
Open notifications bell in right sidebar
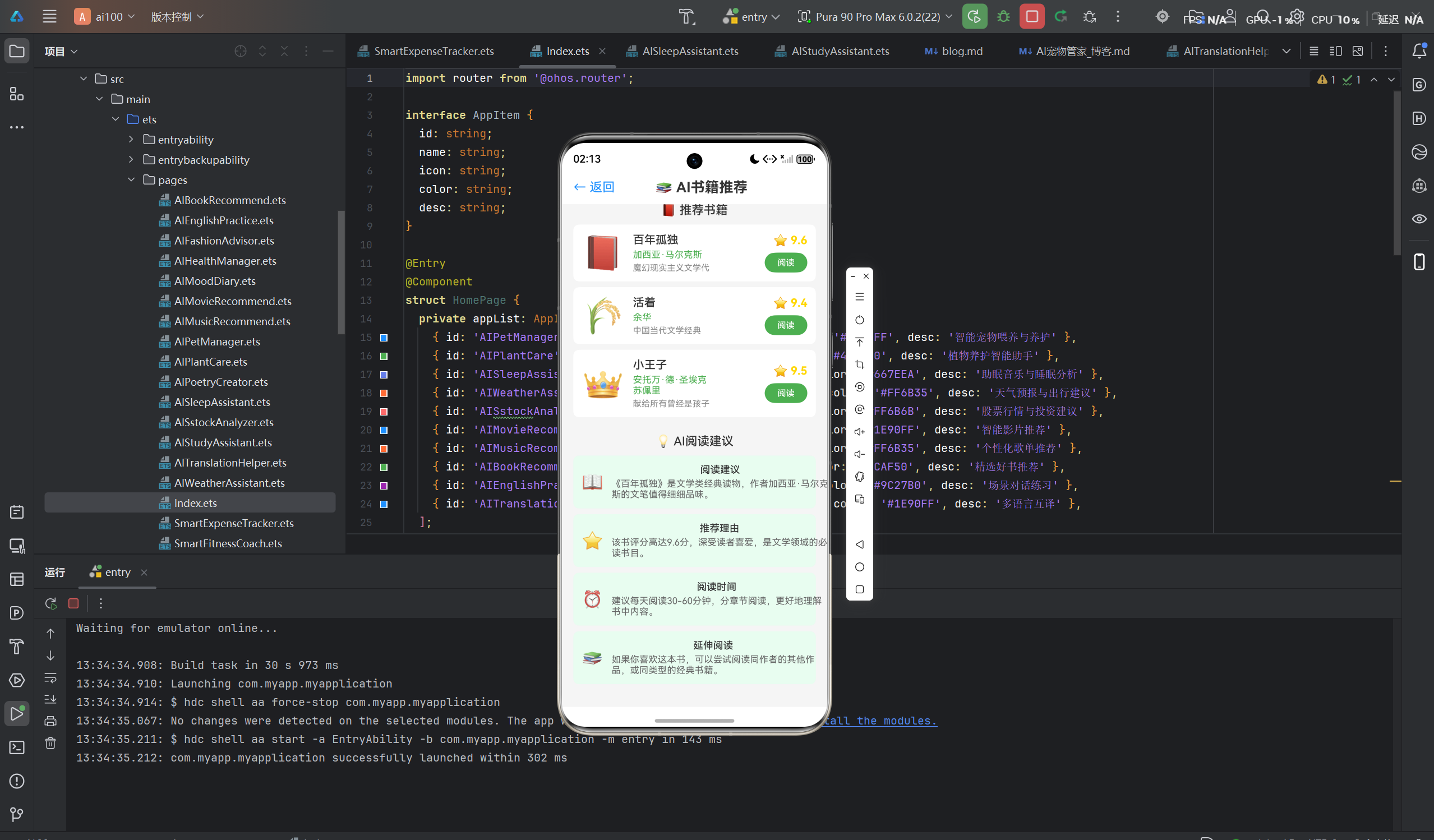click(1419, 51)
